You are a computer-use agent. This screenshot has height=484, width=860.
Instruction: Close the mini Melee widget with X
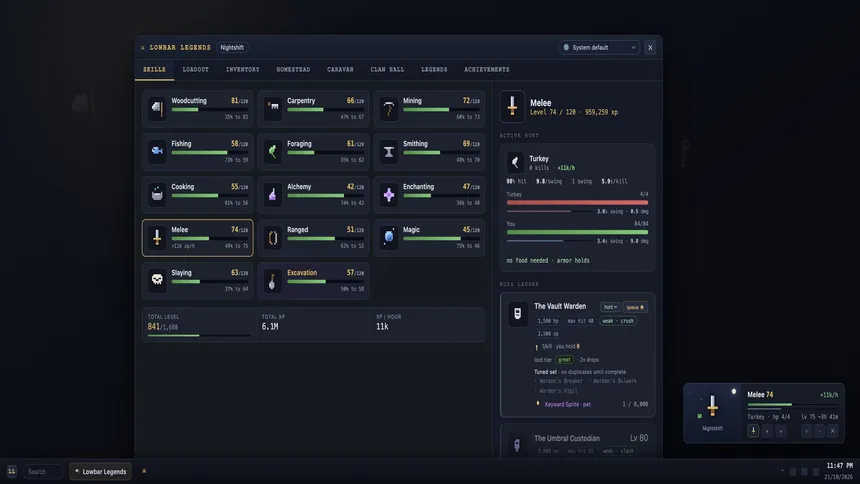pos(833,431)
